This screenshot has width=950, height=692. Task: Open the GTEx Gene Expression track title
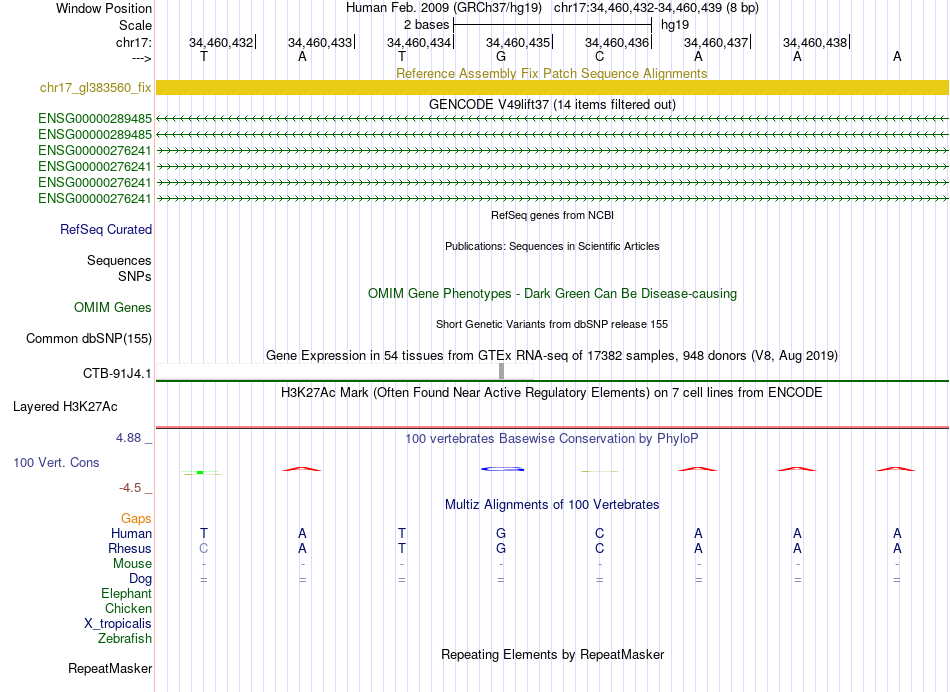coord(552,356)
